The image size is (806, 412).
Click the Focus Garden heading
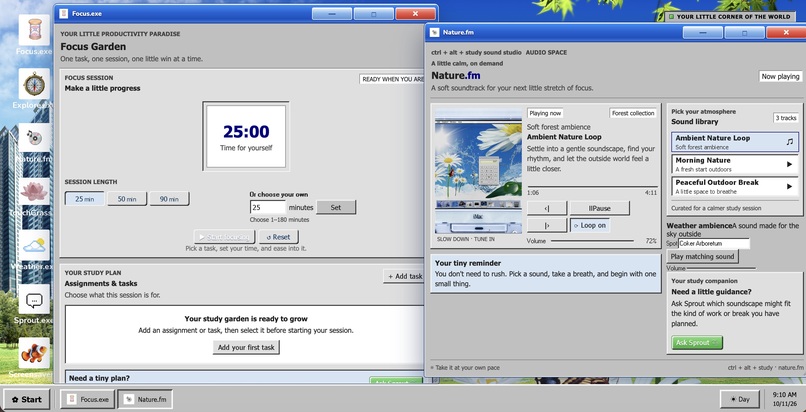93,46
